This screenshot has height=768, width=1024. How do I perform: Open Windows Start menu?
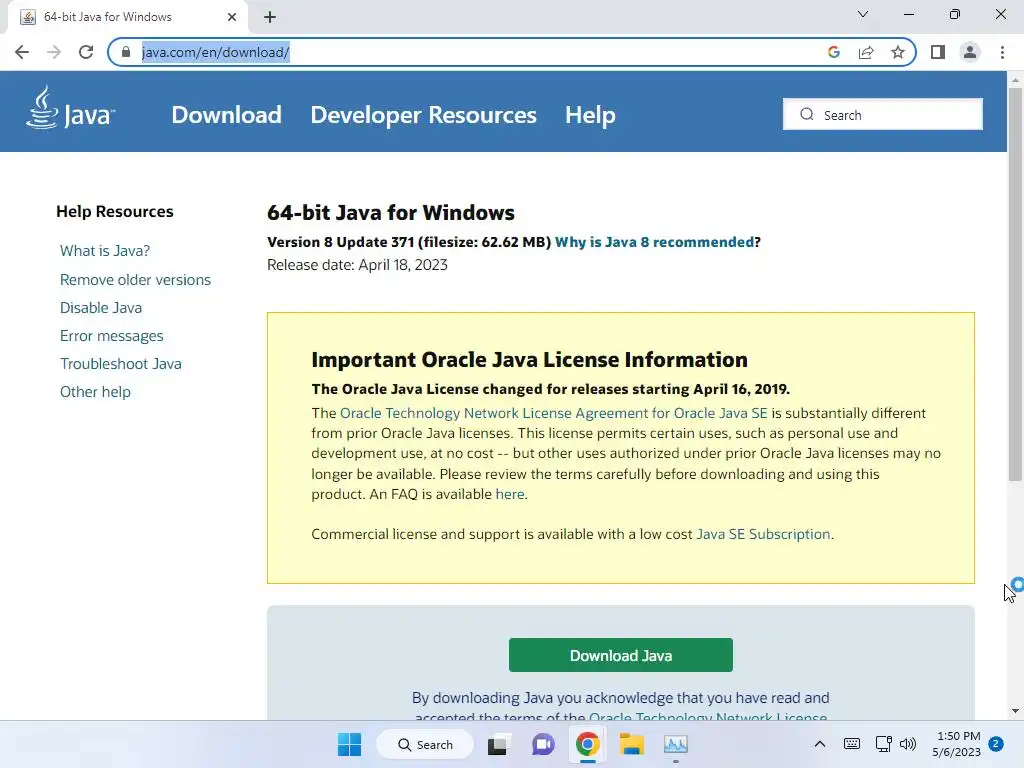coord(349,744)
